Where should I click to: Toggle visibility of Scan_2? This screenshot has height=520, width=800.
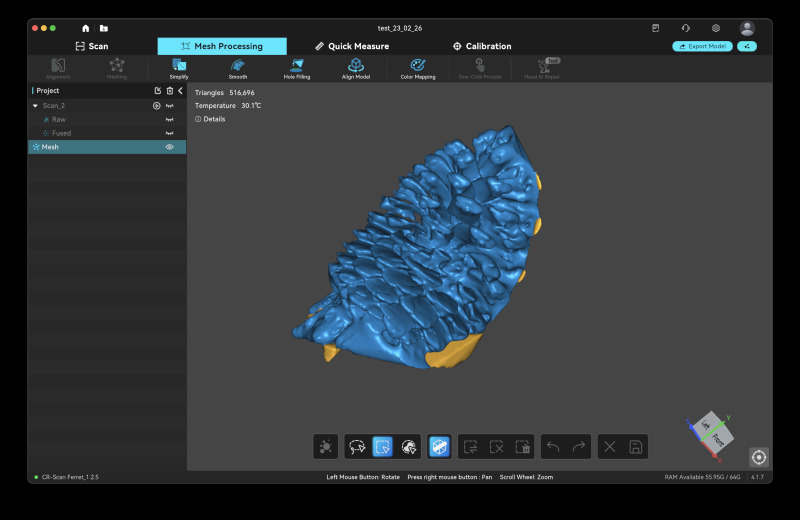pyautogui.click(x=169, y=106)
